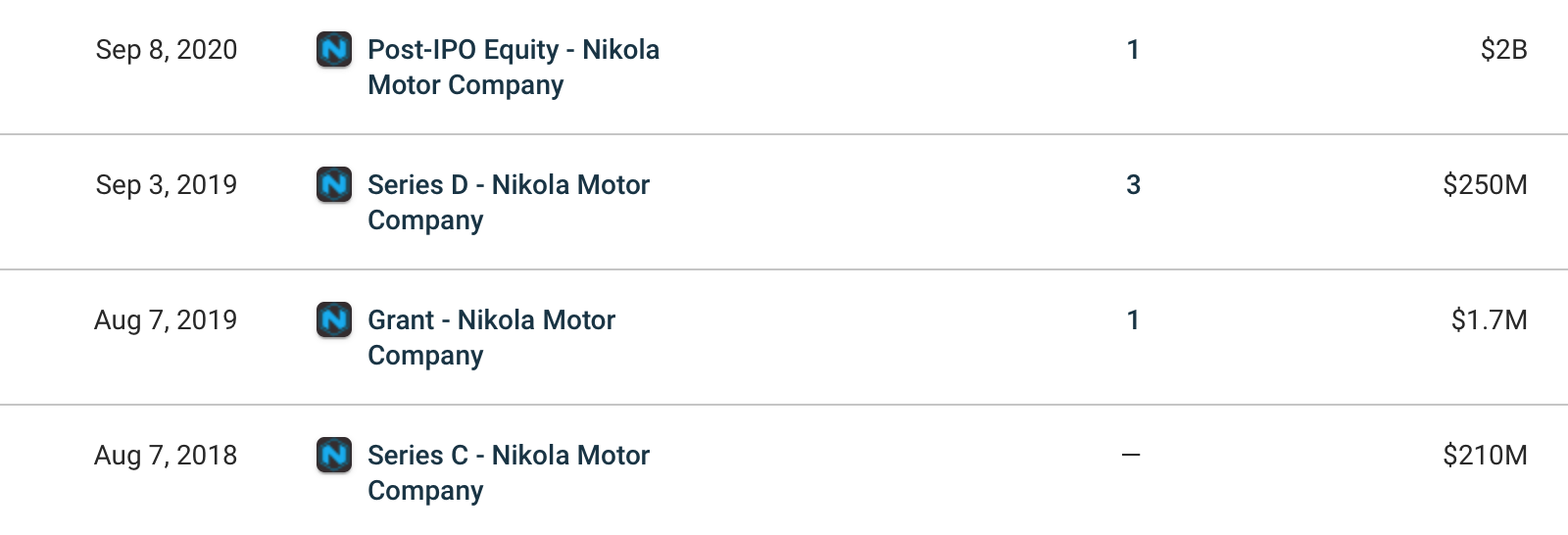Open Post-IPO Equity - Nikola Motor Company link
Image resolution: width=1568 pixels, height=535 pixels.
click(514, 67)
